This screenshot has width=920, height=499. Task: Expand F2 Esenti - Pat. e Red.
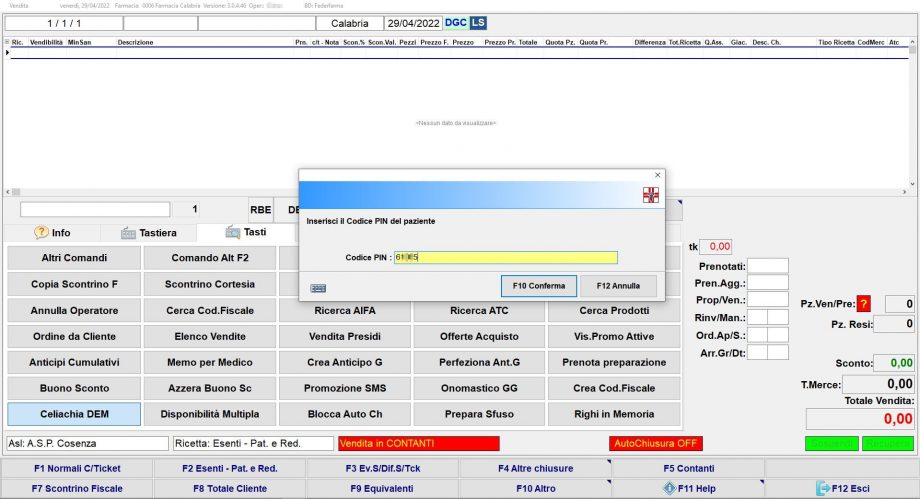(x=229, y=468)
